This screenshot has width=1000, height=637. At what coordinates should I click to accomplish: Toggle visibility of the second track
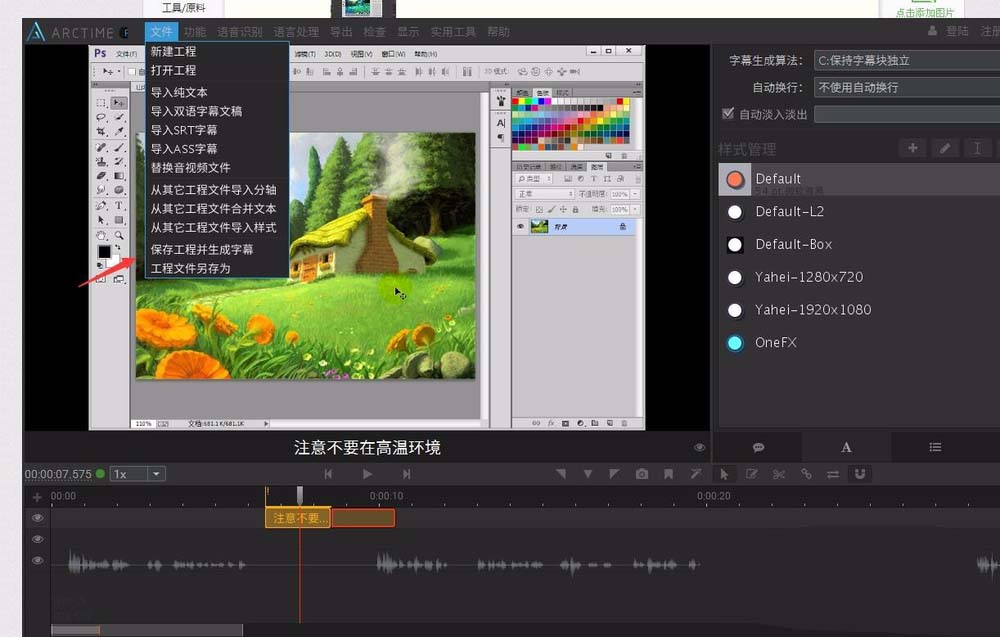pyautogui.click(x=38, y=539)
